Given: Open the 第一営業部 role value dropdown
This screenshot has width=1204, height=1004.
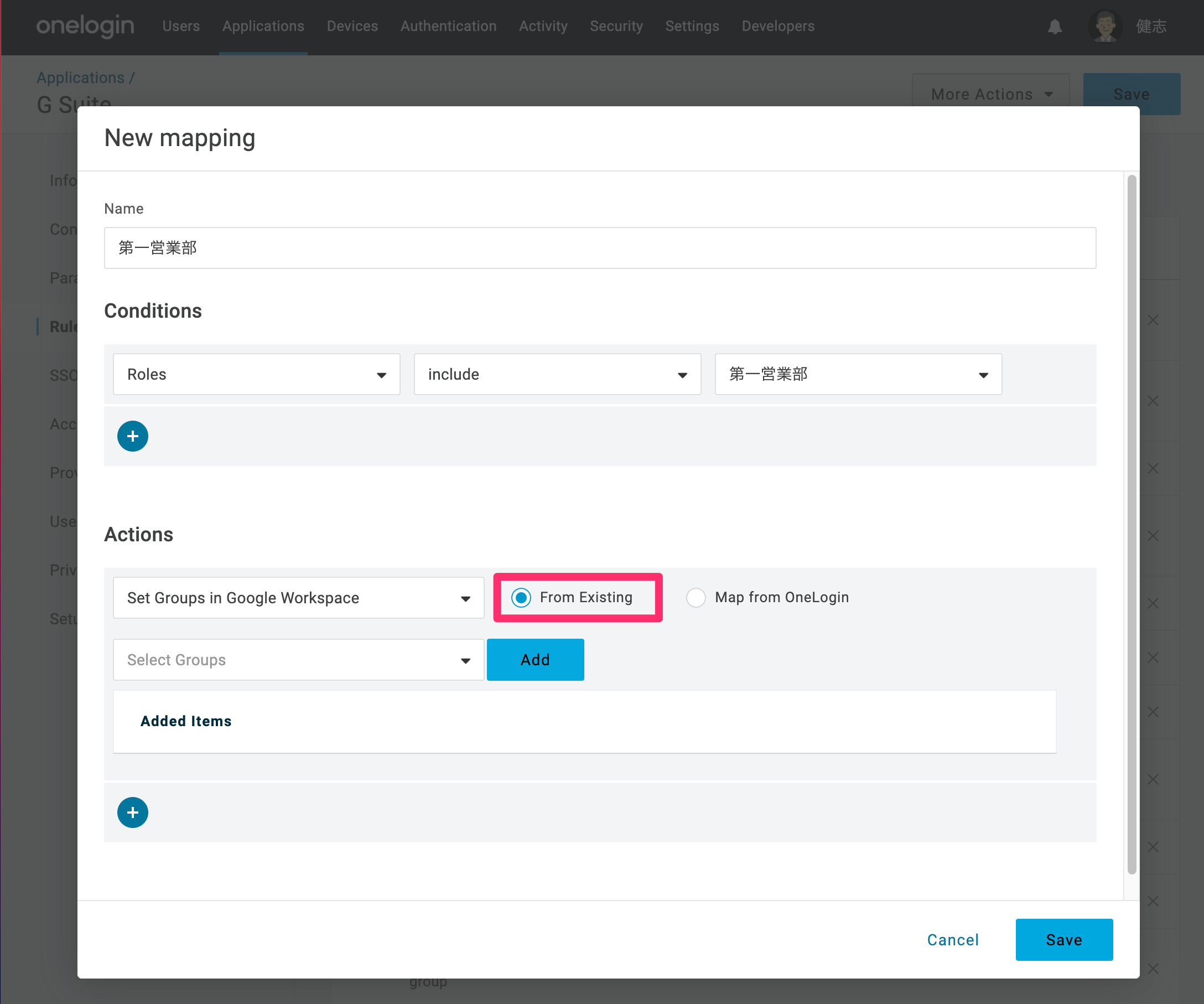Looking at the screenshot, I should tap(858, 374).
